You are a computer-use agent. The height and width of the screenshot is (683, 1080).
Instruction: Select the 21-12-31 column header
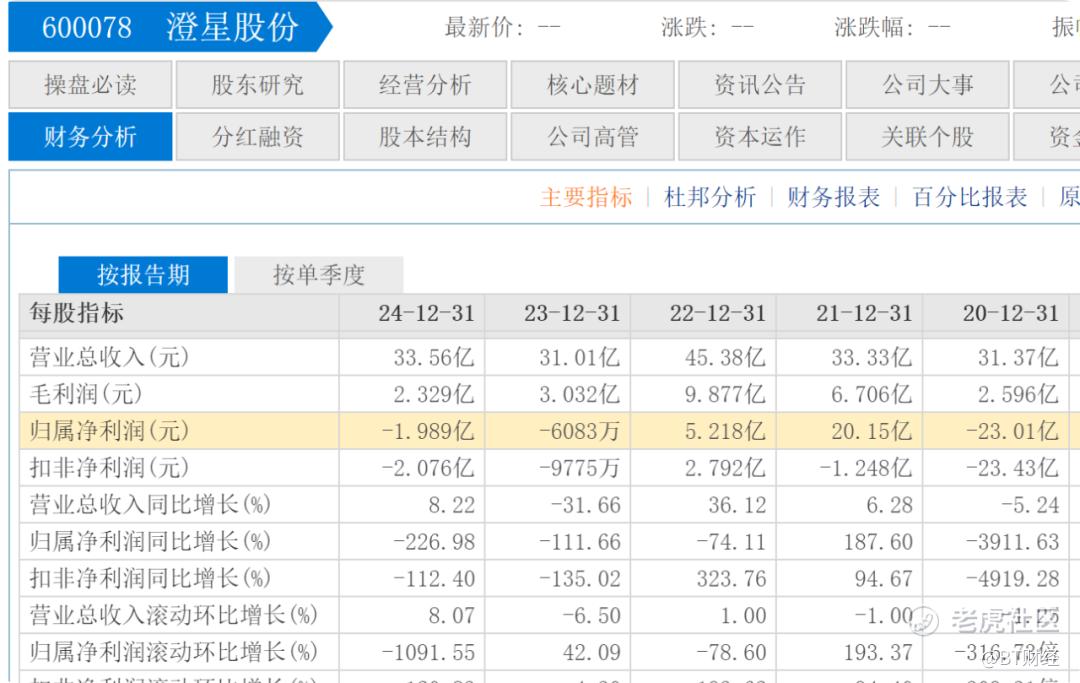[x=864, y=314]
